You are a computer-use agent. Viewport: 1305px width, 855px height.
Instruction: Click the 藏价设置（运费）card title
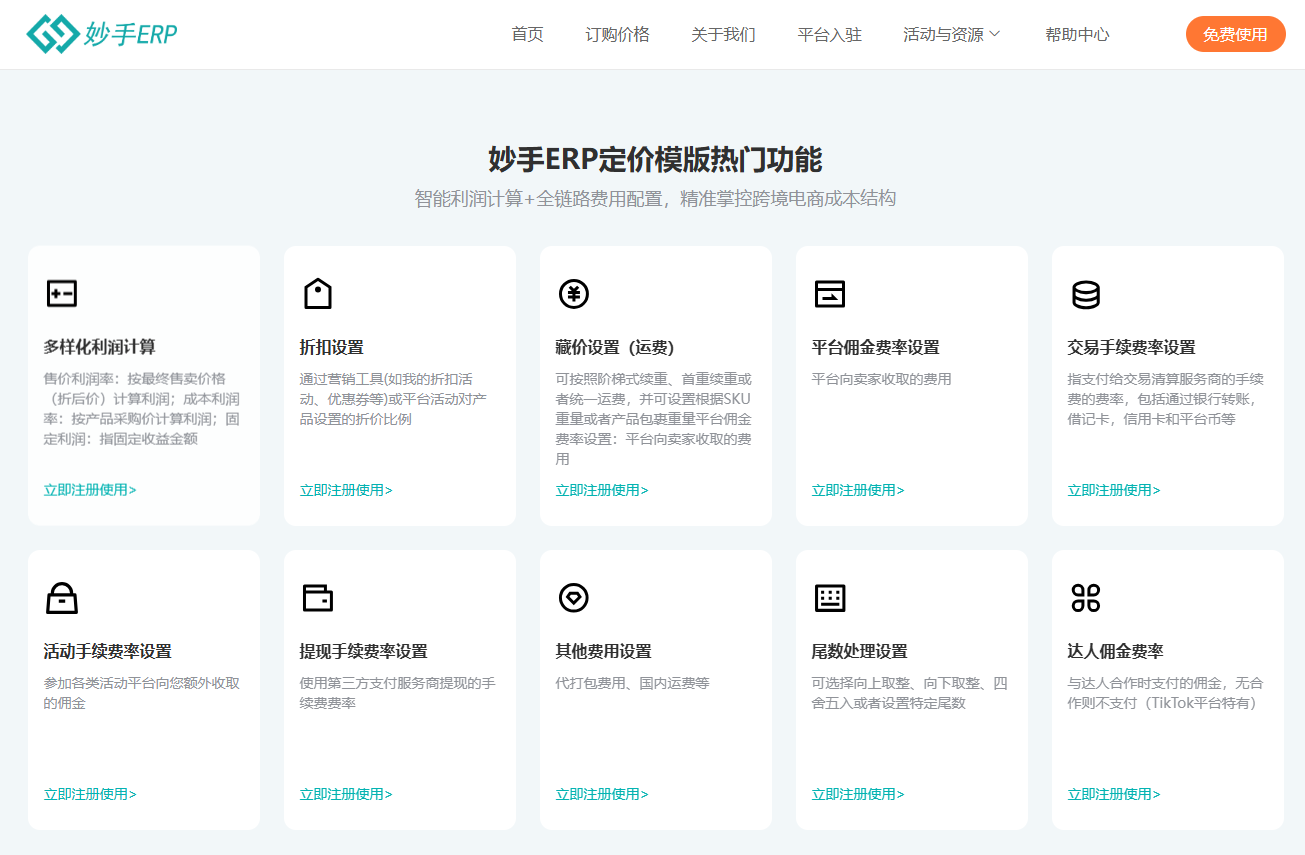[x=615, y=347]
